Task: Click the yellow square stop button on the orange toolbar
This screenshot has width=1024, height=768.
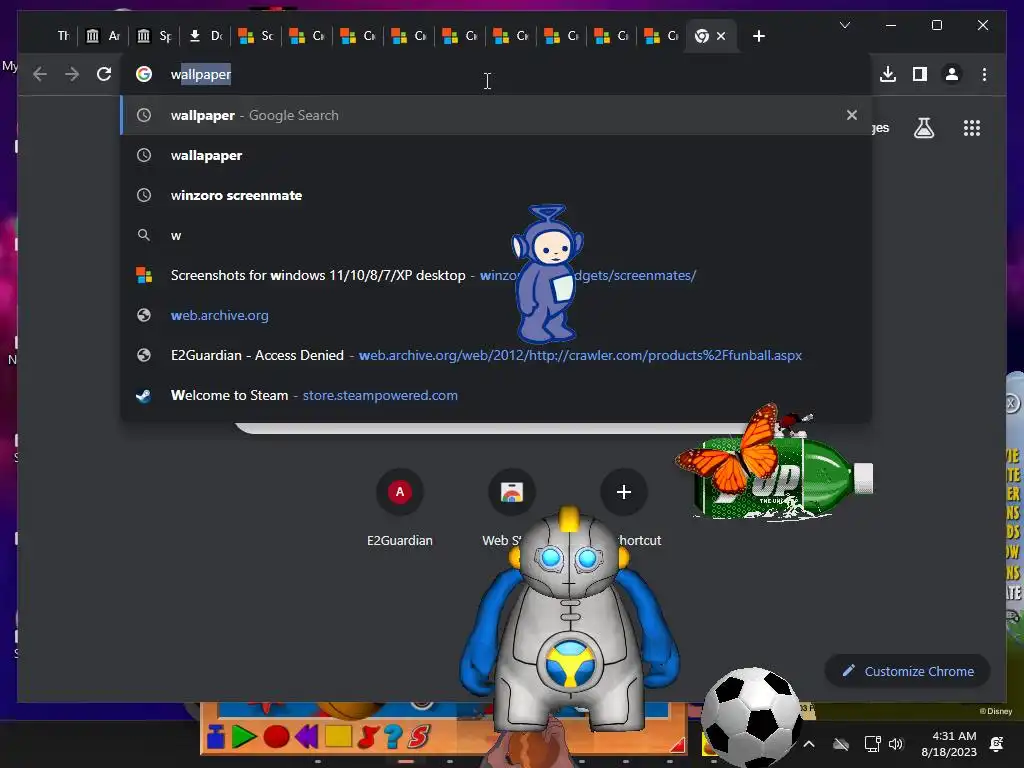Action: coord(338,736)
